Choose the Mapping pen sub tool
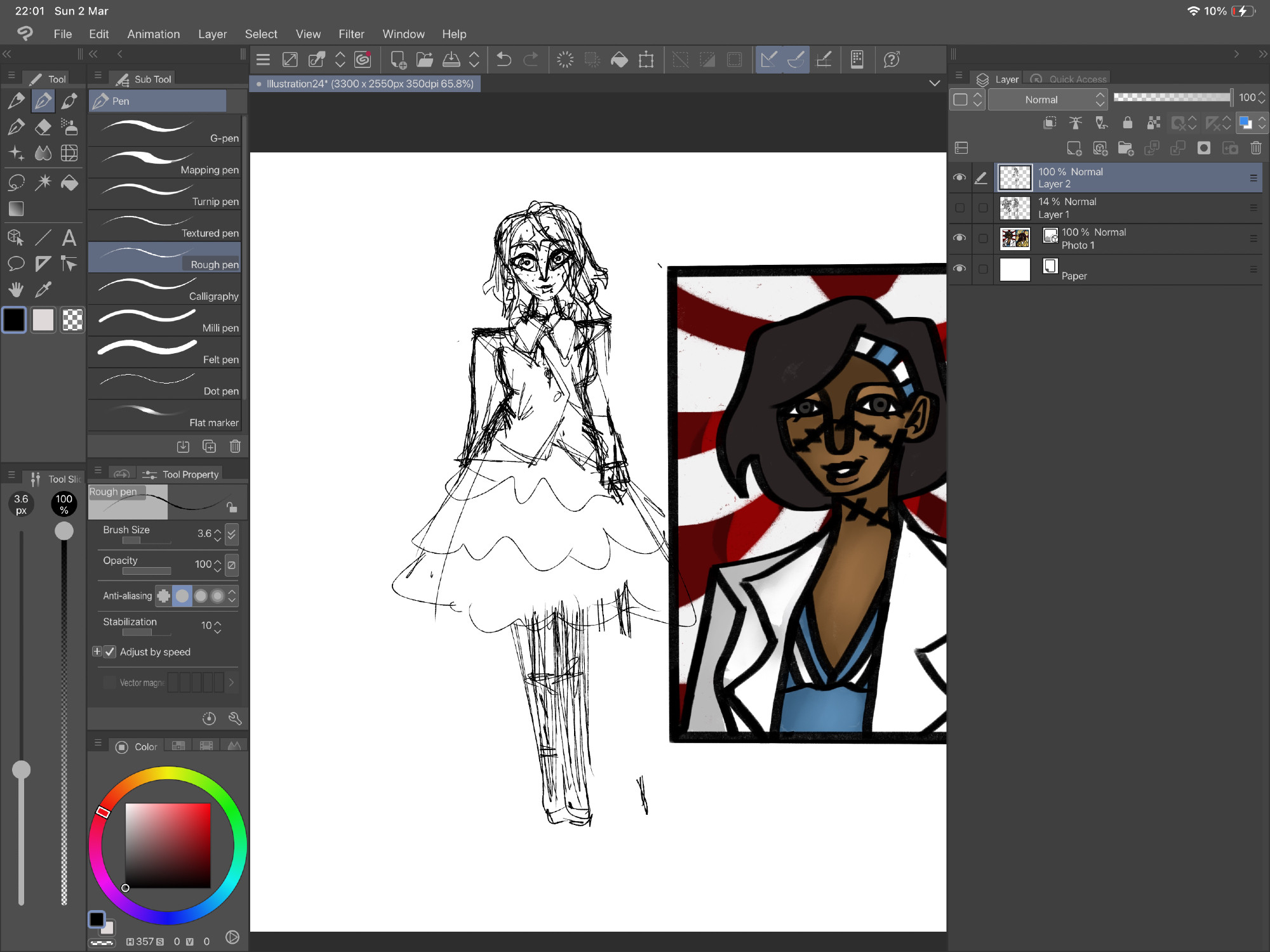1270x952 pixels. [x=165, y=163]
